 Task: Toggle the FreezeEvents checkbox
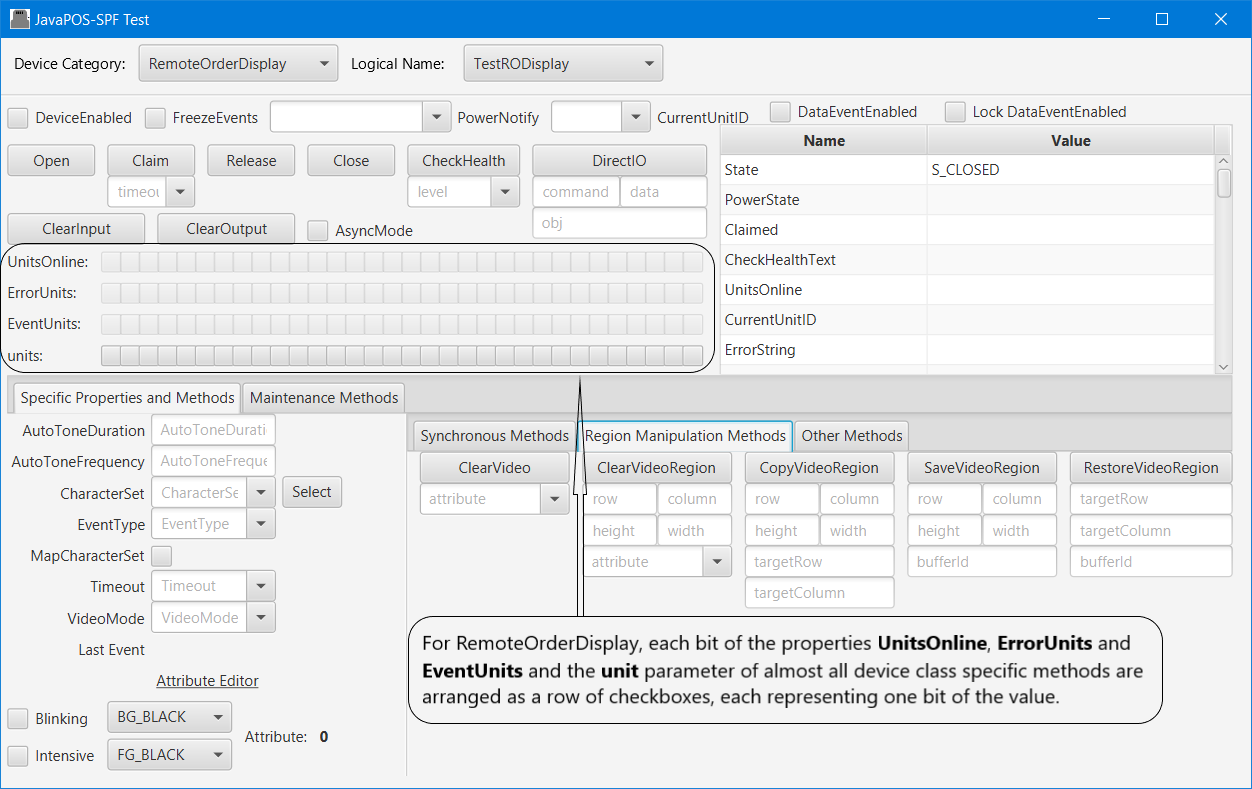point(155,118)
